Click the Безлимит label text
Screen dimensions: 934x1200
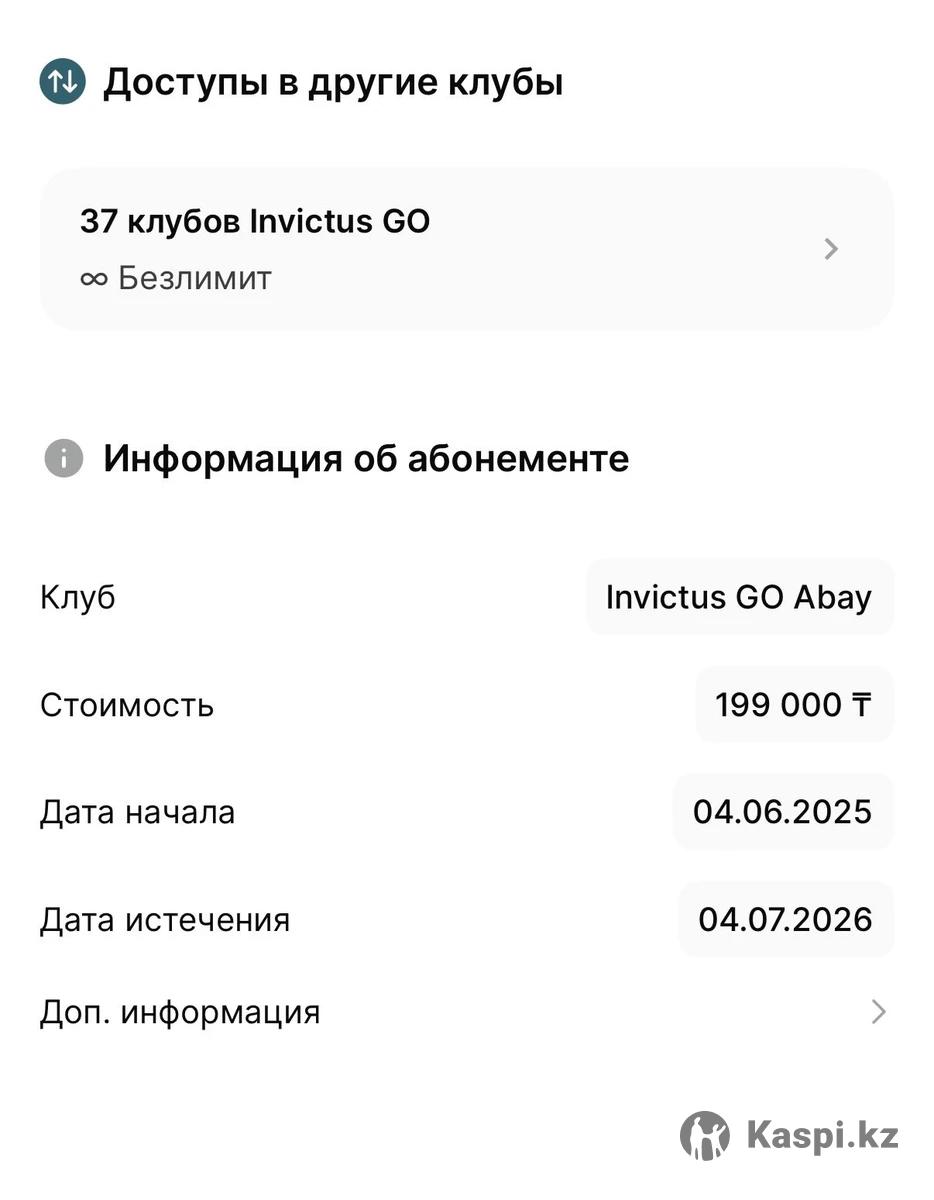coord(195,278)
